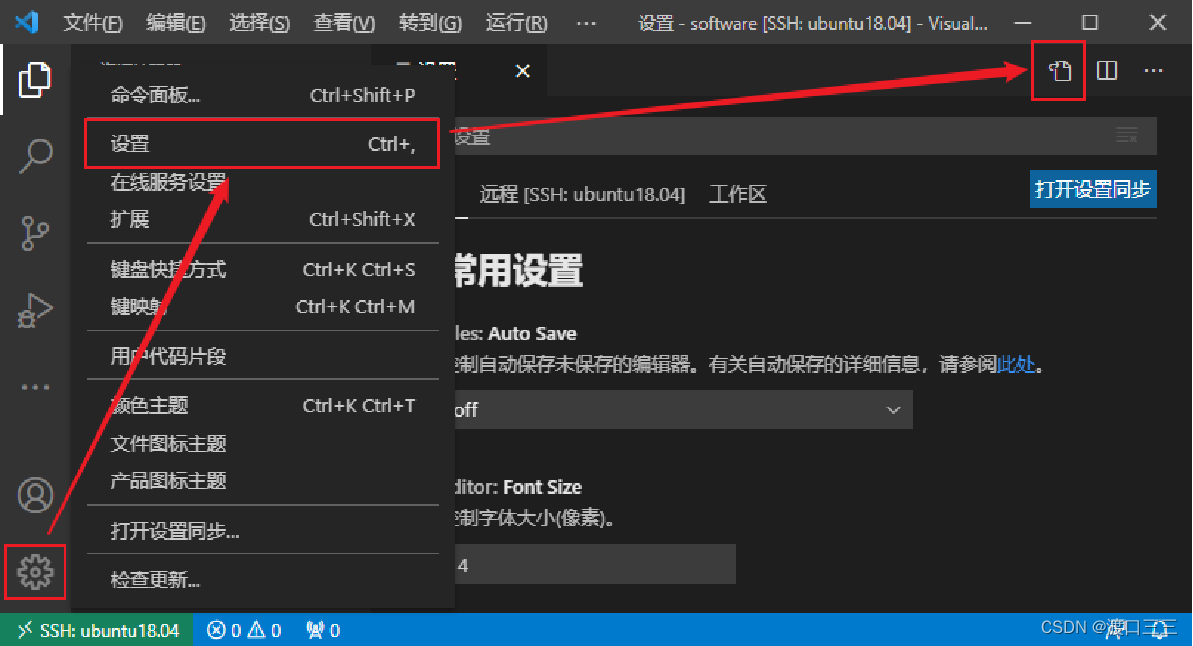Open the Run and Debug icon
Viewport: 1193px width, 646px height.
coord(35,310)
